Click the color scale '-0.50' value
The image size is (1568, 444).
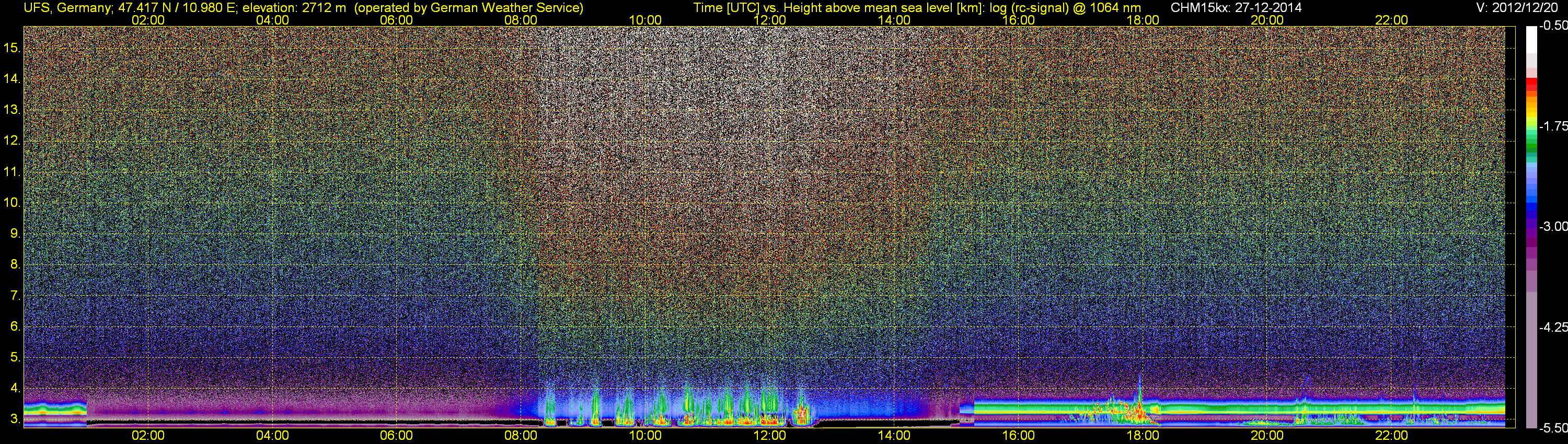click(1553, 26)
